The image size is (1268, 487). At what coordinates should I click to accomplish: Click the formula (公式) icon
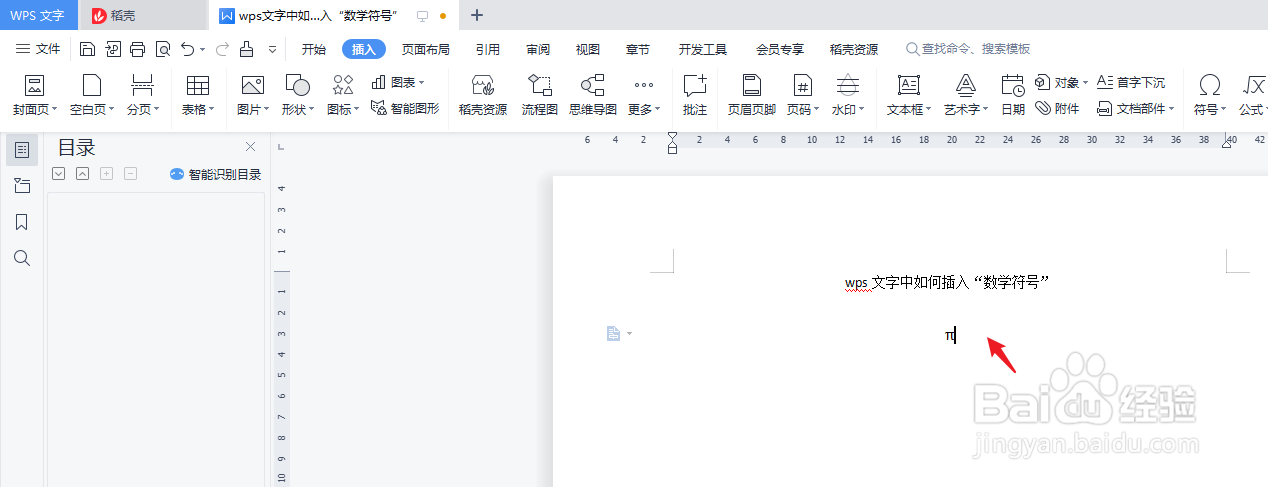point(1253,85)
